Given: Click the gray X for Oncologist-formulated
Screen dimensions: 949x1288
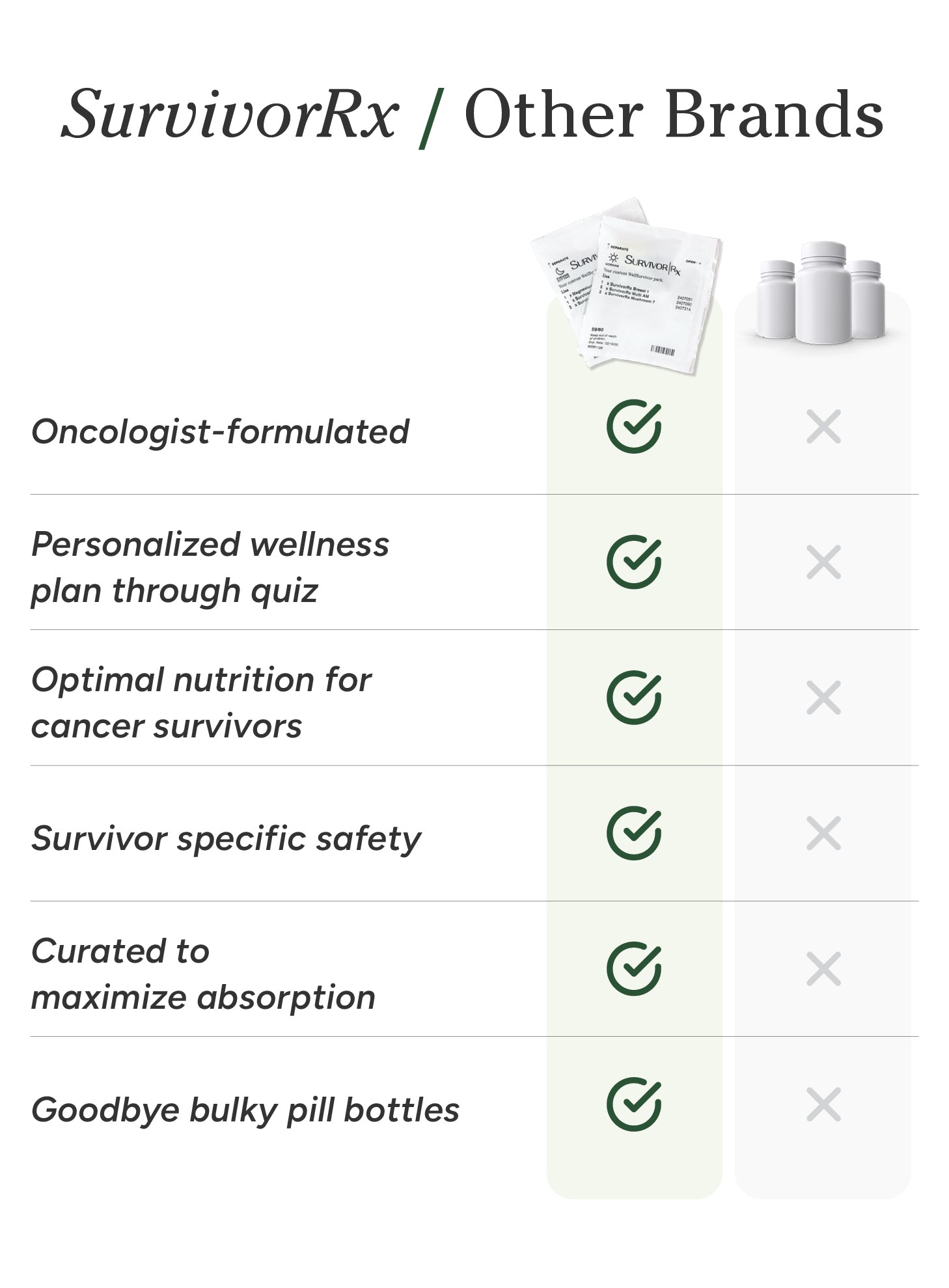Looking at the screenshot, I should coord(823,427).
